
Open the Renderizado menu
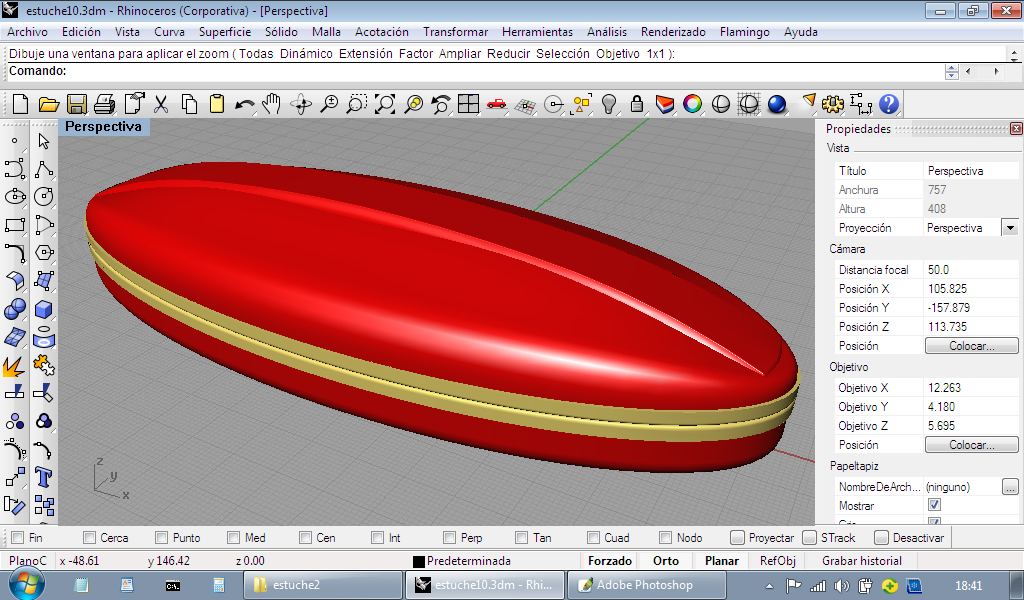(x=672, y=32)
